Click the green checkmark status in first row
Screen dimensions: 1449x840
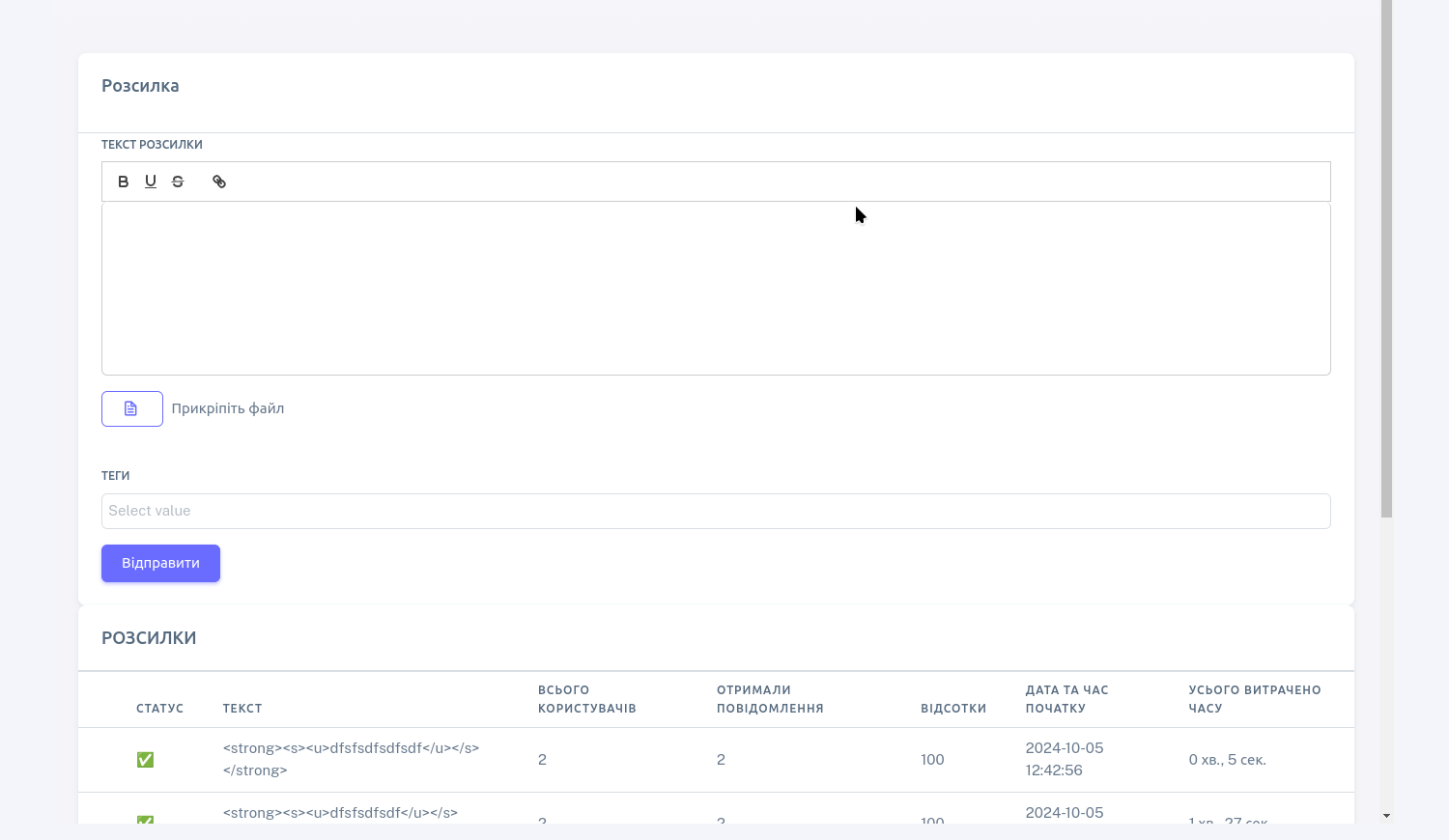pos(145,760)
